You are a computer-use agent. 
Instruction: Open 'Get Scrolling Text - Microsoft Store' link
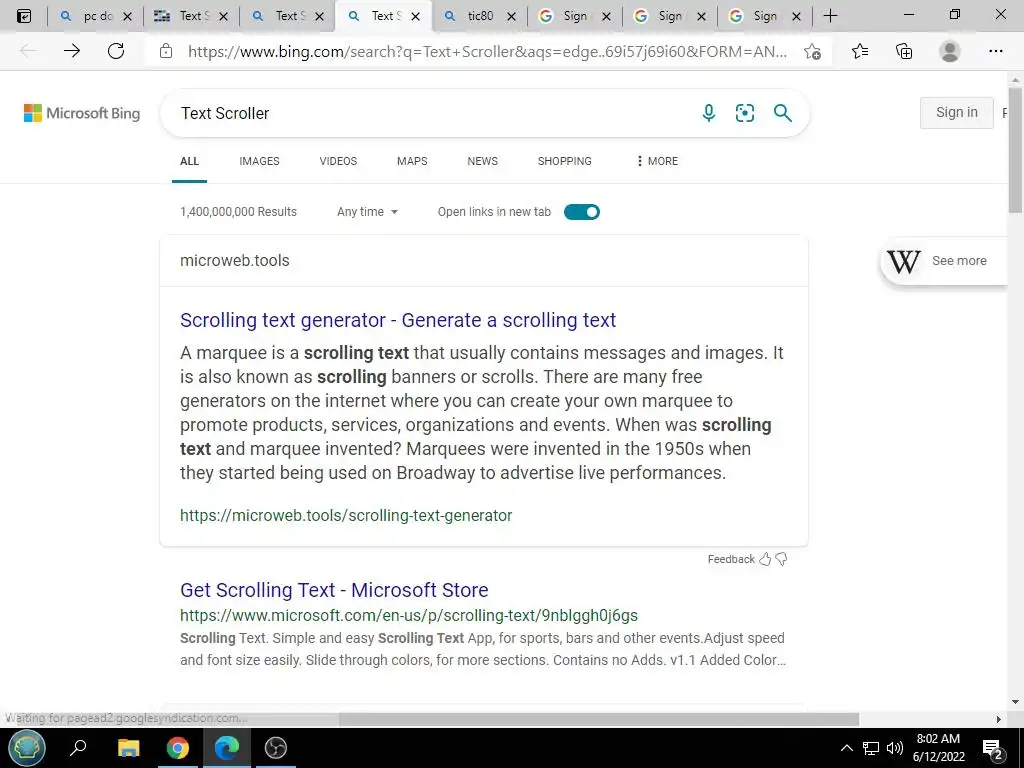click(x=334, y=590)
